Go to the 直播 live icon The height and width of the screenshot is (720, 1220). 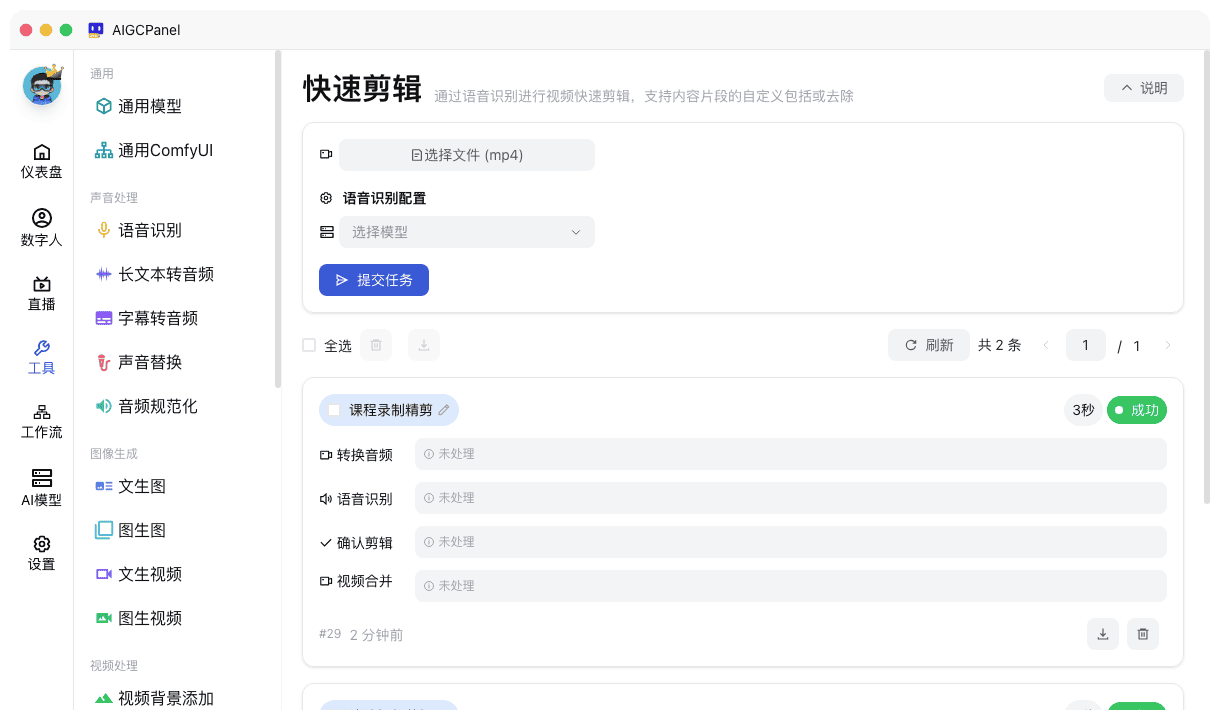(42, 284)
